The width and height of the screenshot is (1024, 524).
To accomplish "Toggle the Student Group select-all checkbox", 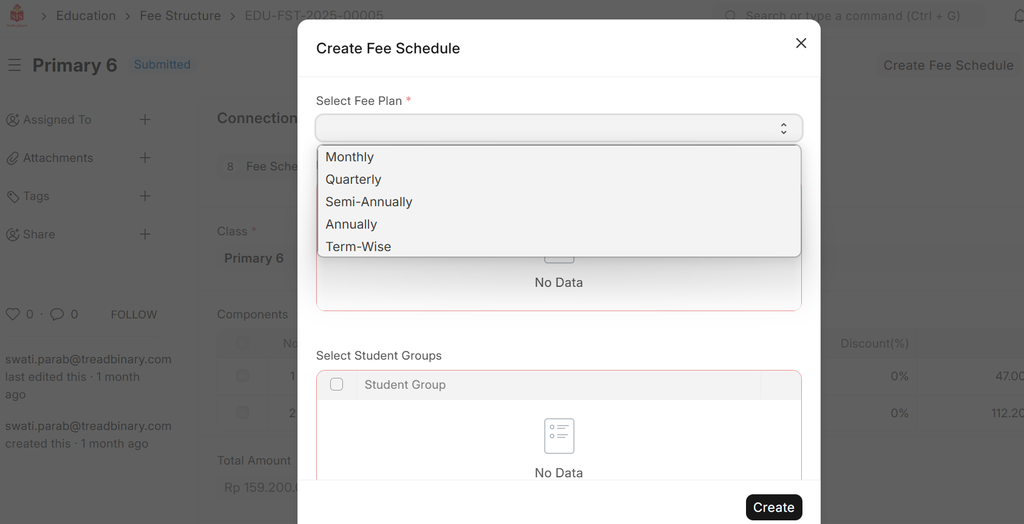I will pos(337,384).
